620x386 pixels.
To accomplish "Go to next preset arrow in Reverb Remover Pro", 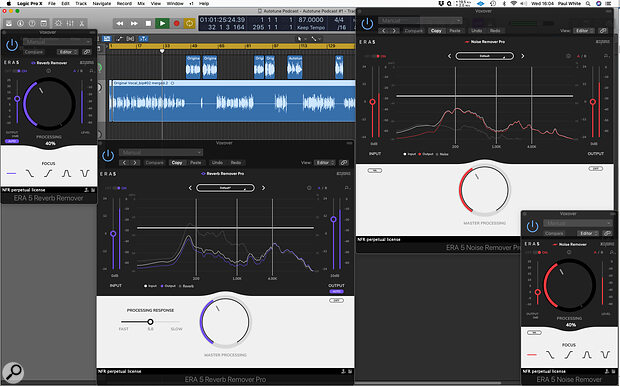I will (263, 188).
